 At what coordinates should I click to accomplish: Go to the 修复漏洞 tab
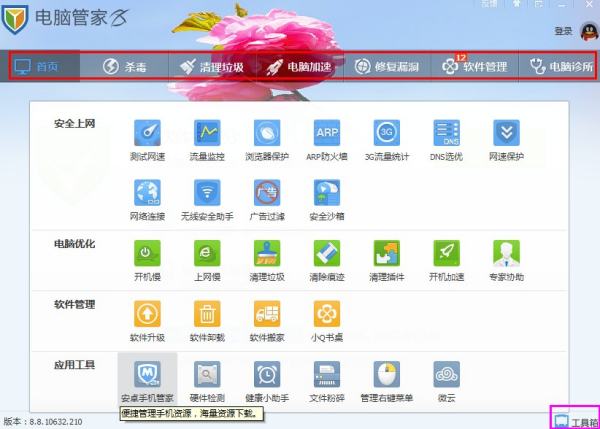pyautogui.click(x=387, y=67)
